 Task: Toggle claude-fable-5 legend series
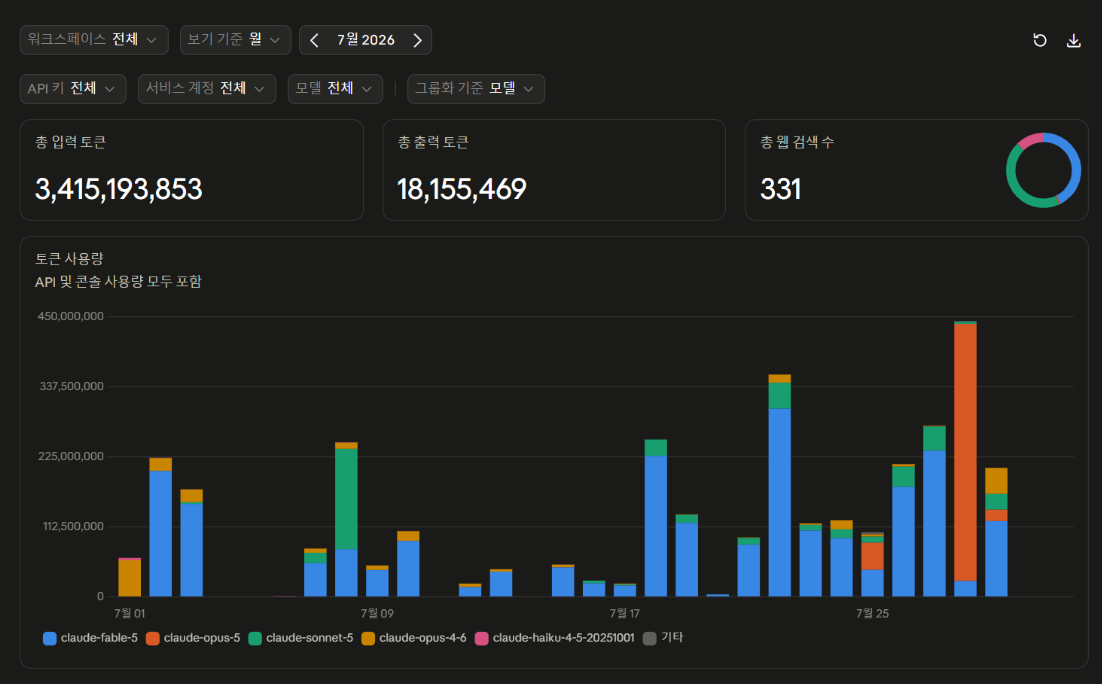91,638
